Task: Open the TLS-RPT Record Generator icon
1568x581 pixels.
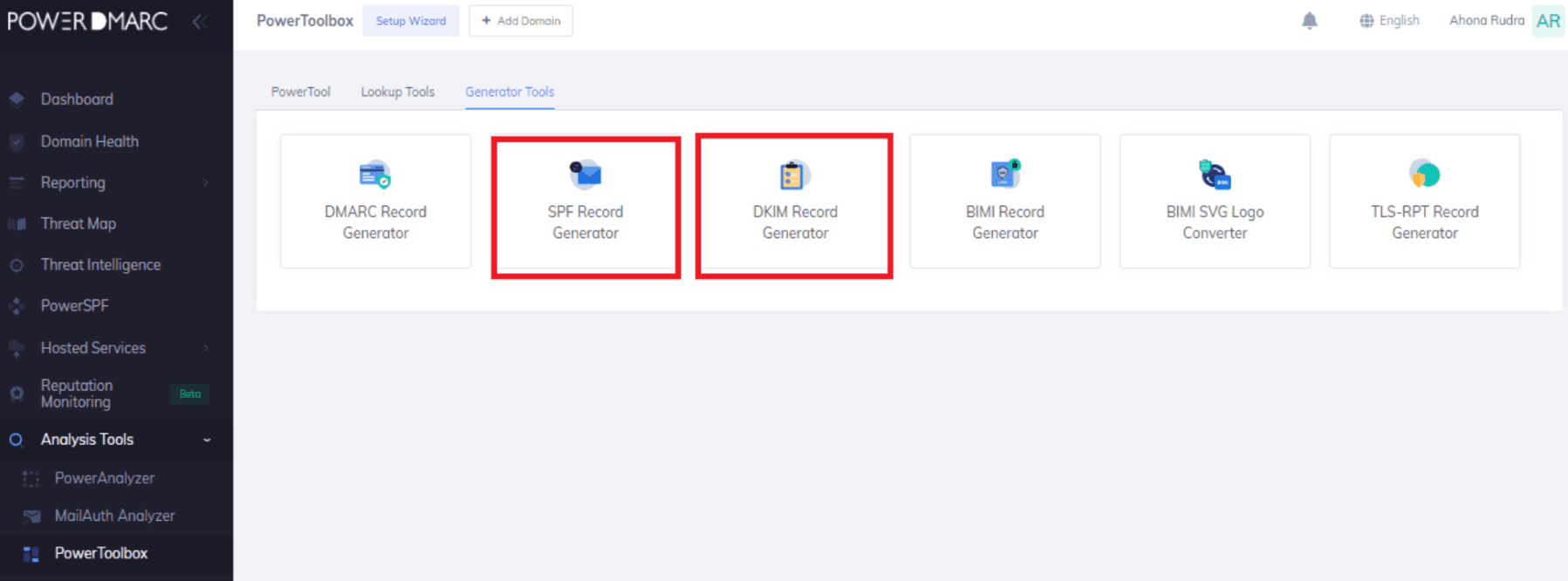Action: coord(1424,174)
